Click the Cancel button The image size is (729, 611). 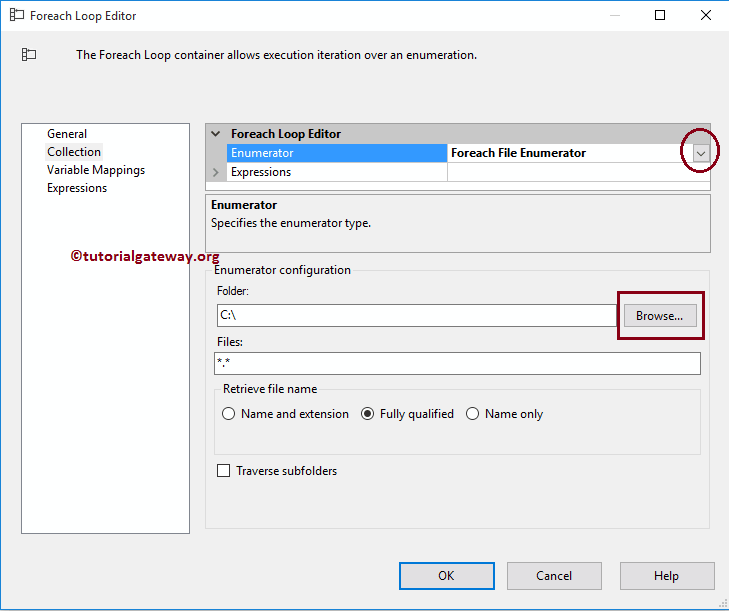tap(554, 576)
